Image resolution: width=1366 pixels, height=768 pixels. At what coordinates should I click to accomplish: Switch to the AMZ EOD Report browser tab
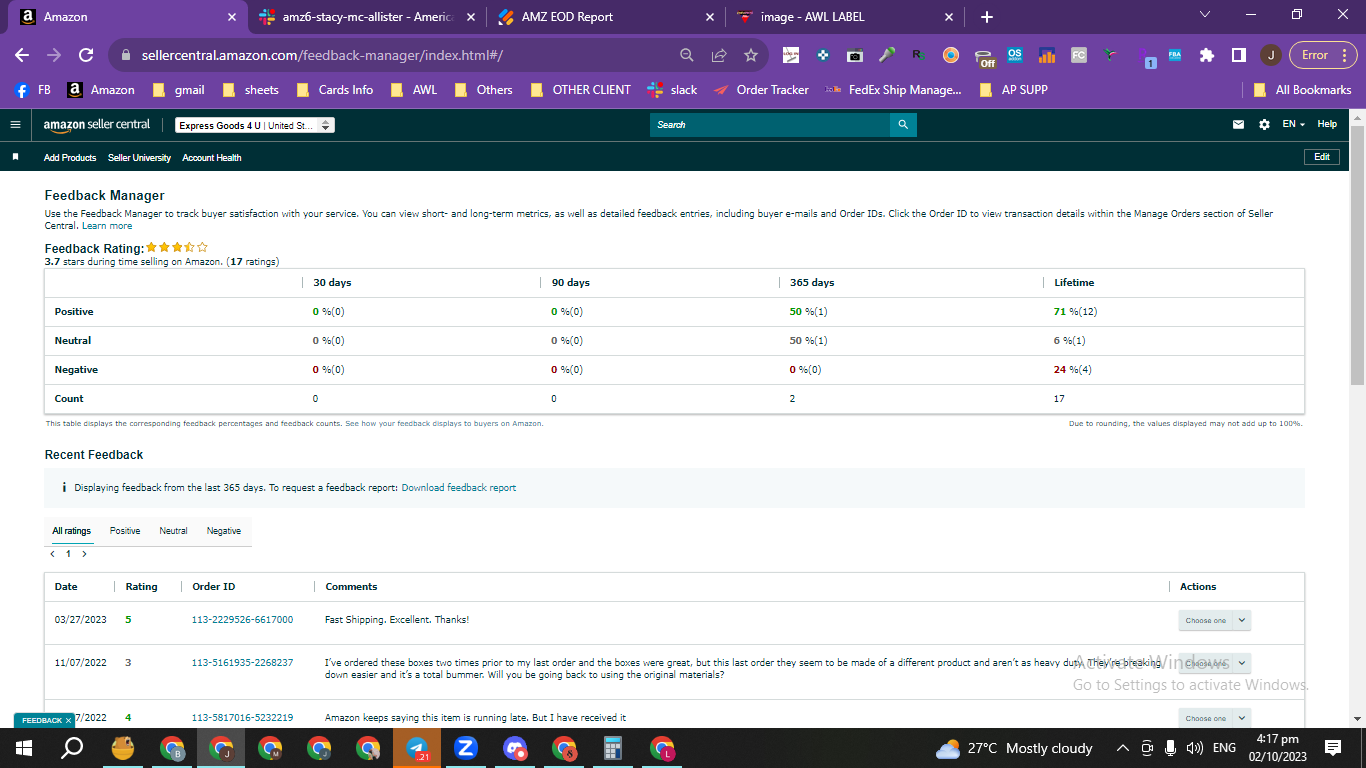coord(604,17)
